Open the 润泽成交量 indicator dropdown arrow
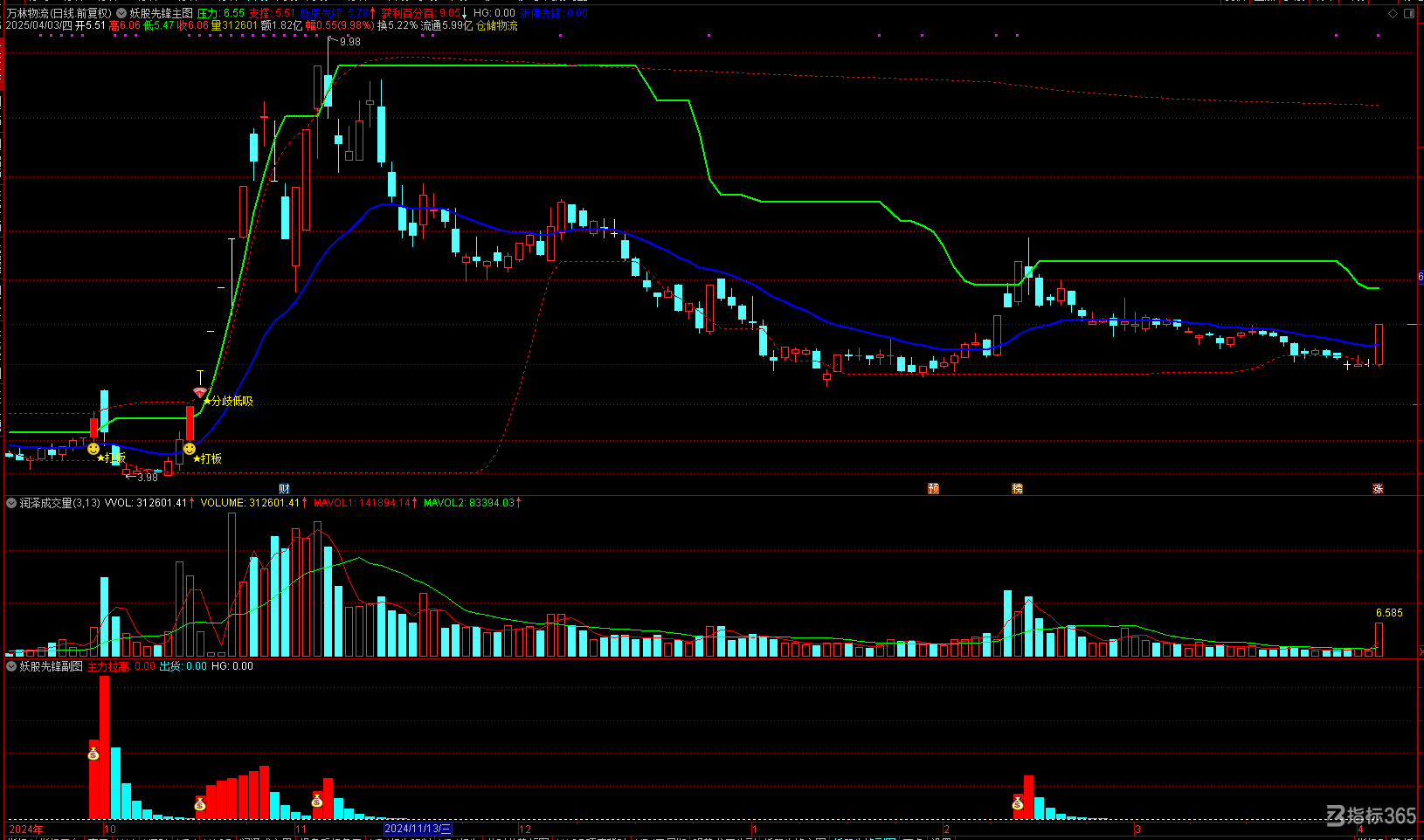Viewport: 1424px width, 840px height. pyautogui.click(x=11, y=503)
